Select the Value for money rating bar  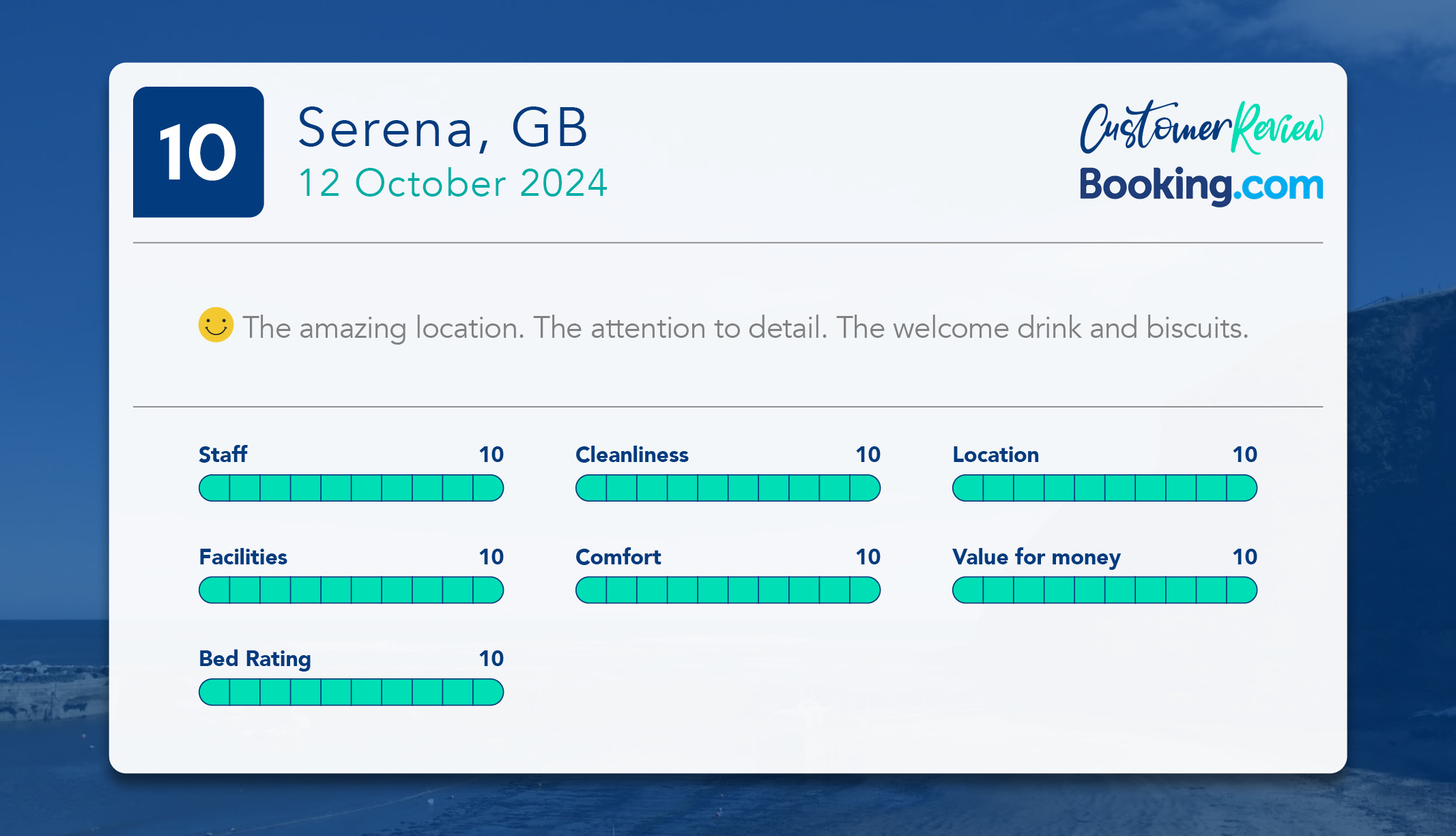coord(1105,590)
